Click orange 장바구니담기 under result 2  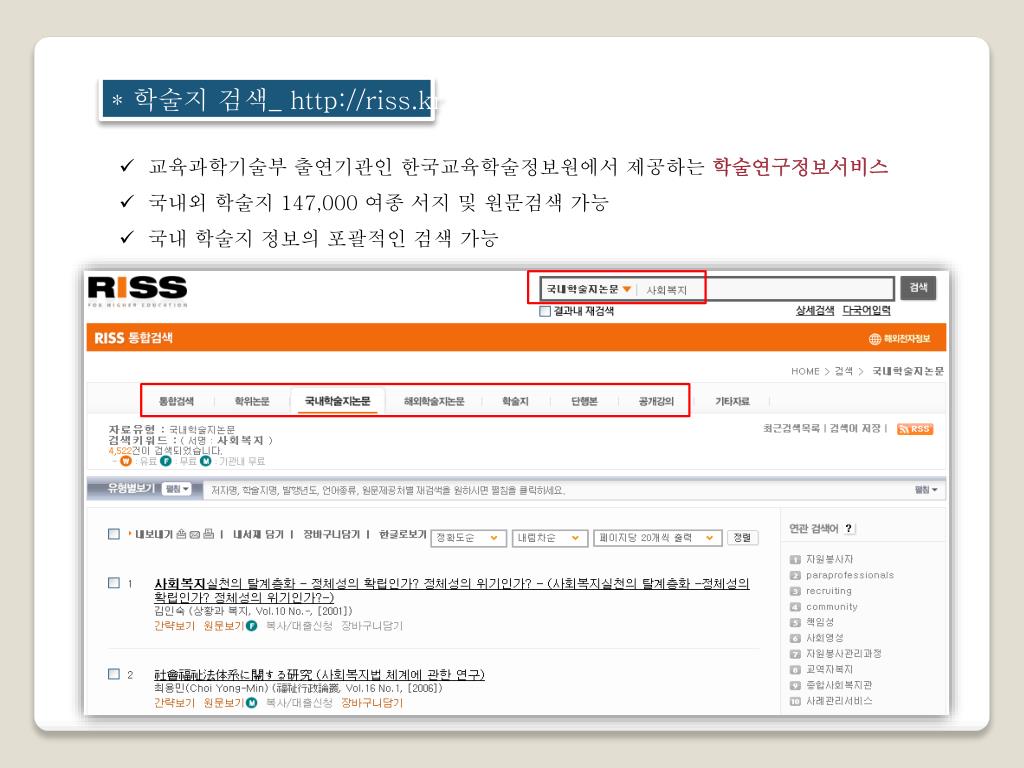(372, 703)
